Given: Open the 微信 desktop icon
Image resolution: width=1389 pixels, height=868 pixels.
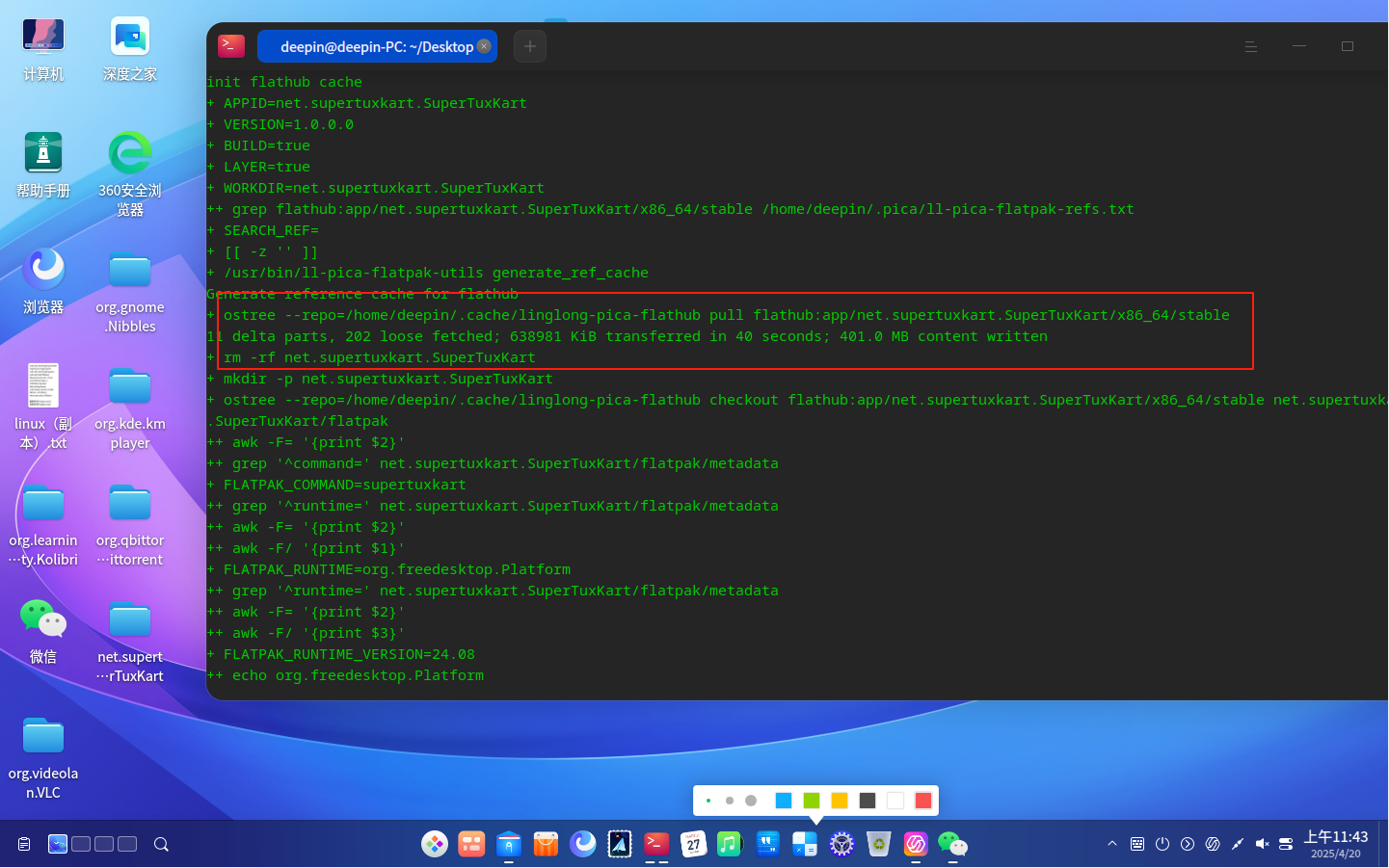Looking at the screenshot, I should [x=43, y=632].
